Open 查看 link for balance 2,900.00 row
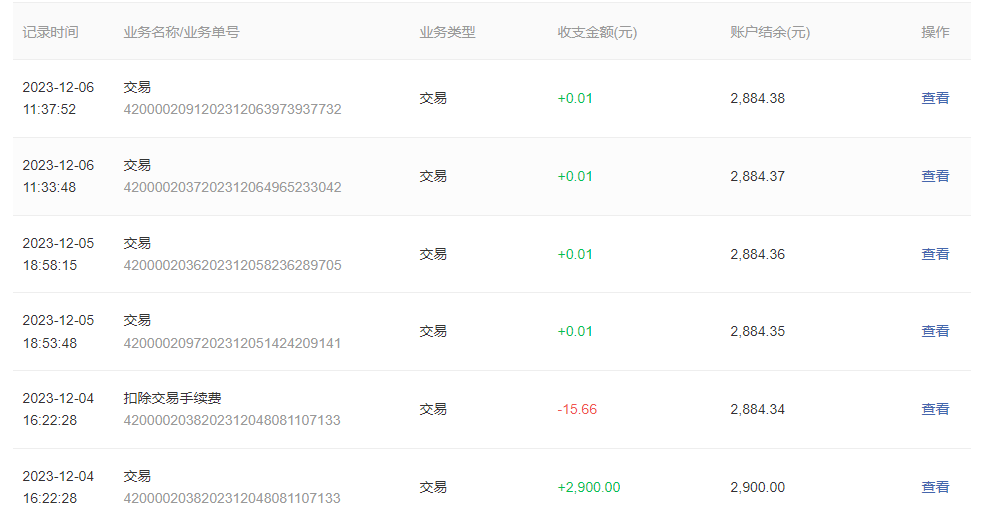 935,487
